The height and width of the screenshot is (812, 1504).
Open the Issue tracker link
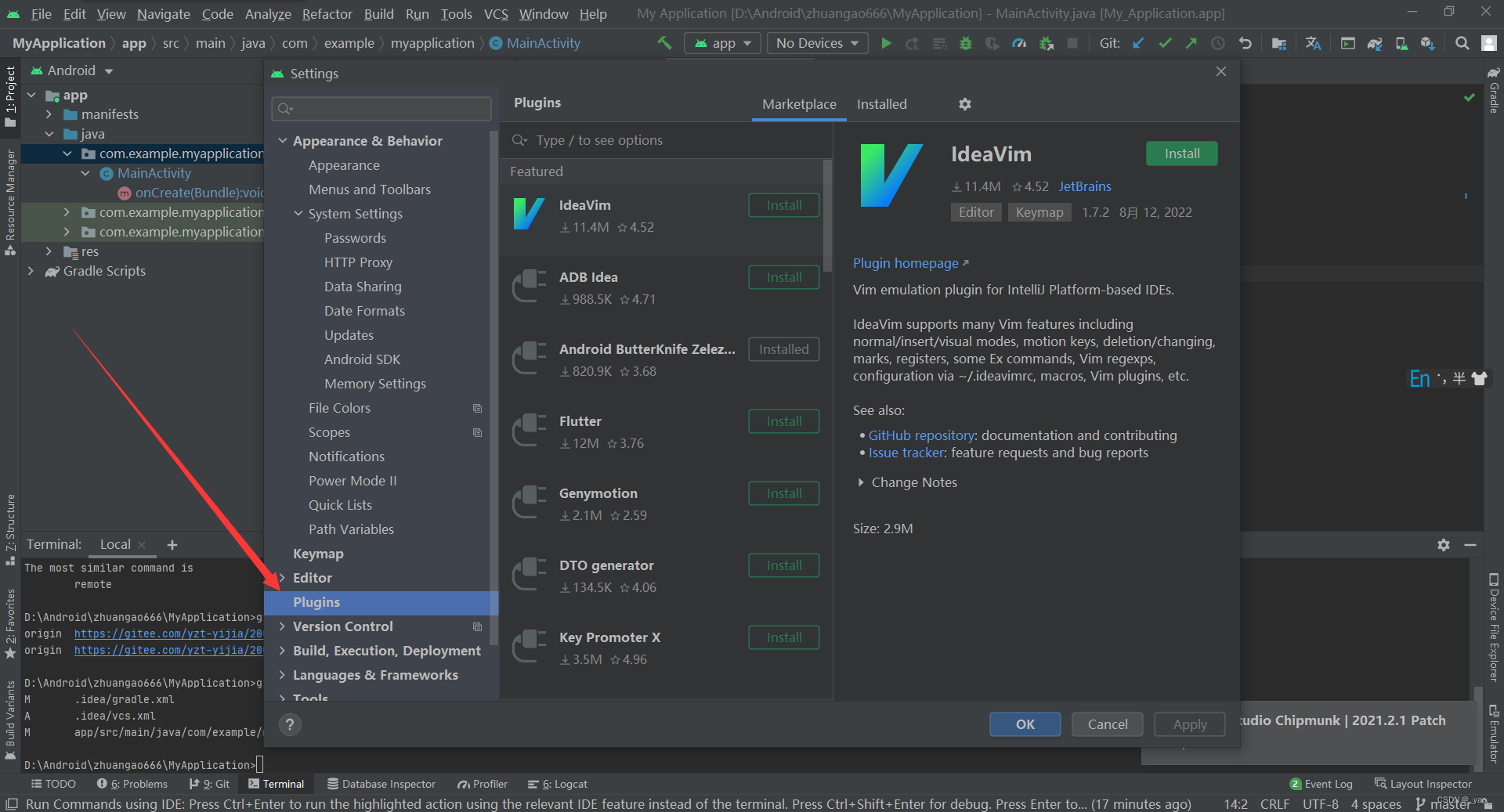pos(907,453)
